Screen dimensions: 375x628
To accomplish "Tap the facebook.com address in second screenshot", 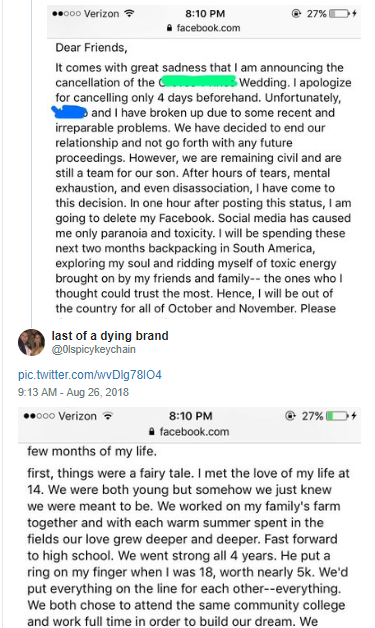I will (194, 432).
